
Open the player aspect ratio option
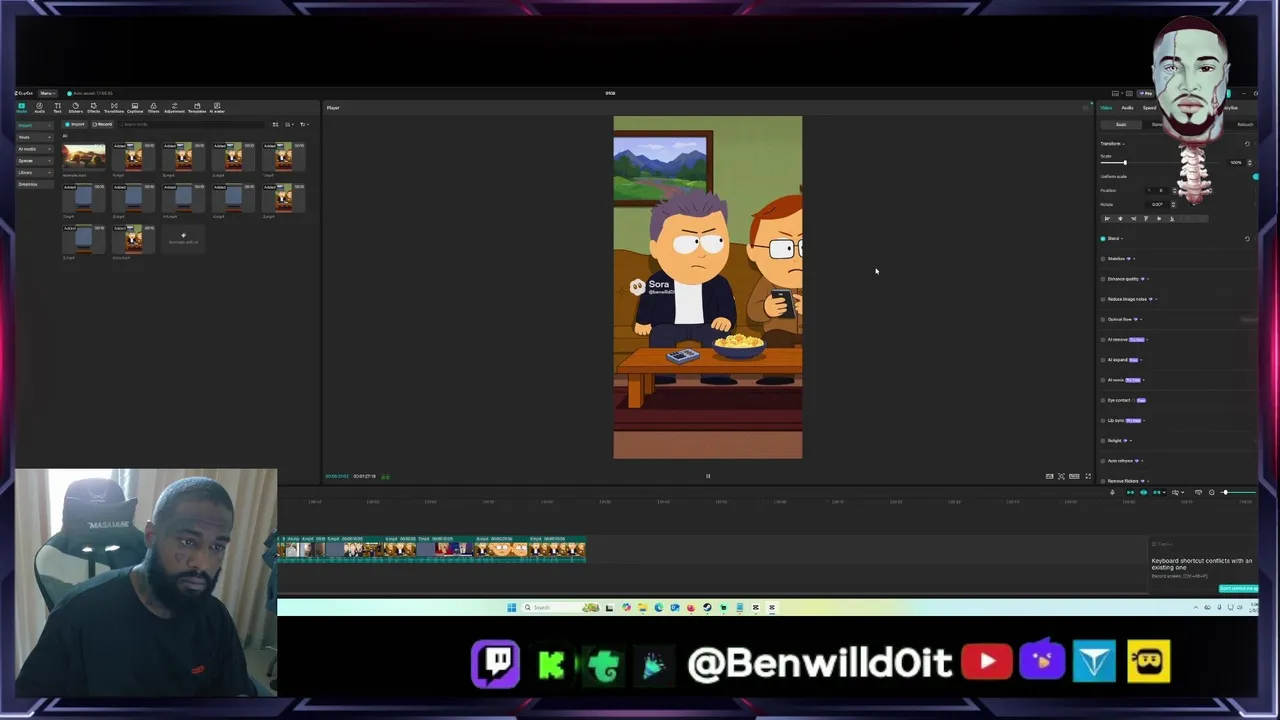[1074, 476]
